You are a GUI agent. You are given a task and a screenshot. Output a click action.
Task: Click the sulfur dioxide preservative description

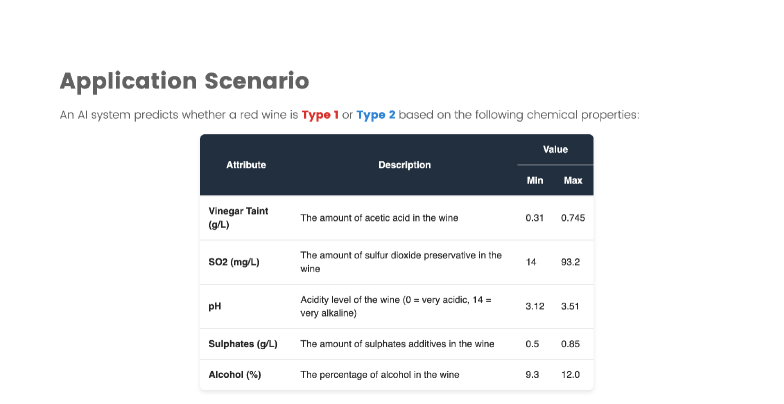400,262
